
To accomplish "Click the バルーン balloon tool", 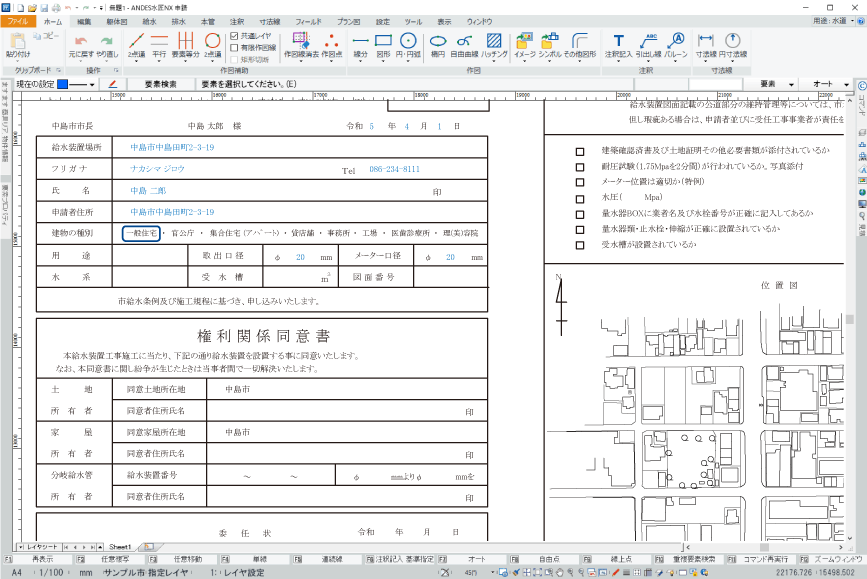I will [675, 44].
